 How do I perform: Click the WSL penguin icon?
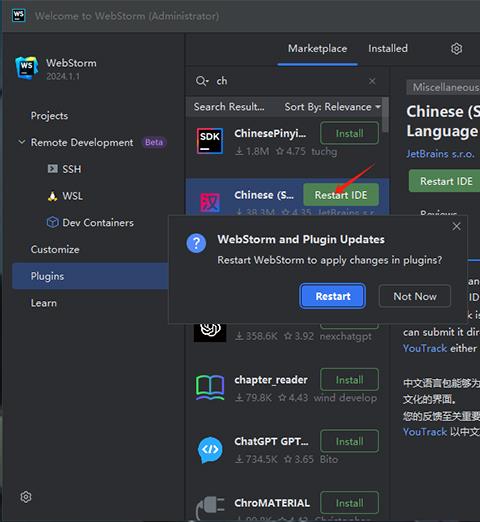coord(52,196)
